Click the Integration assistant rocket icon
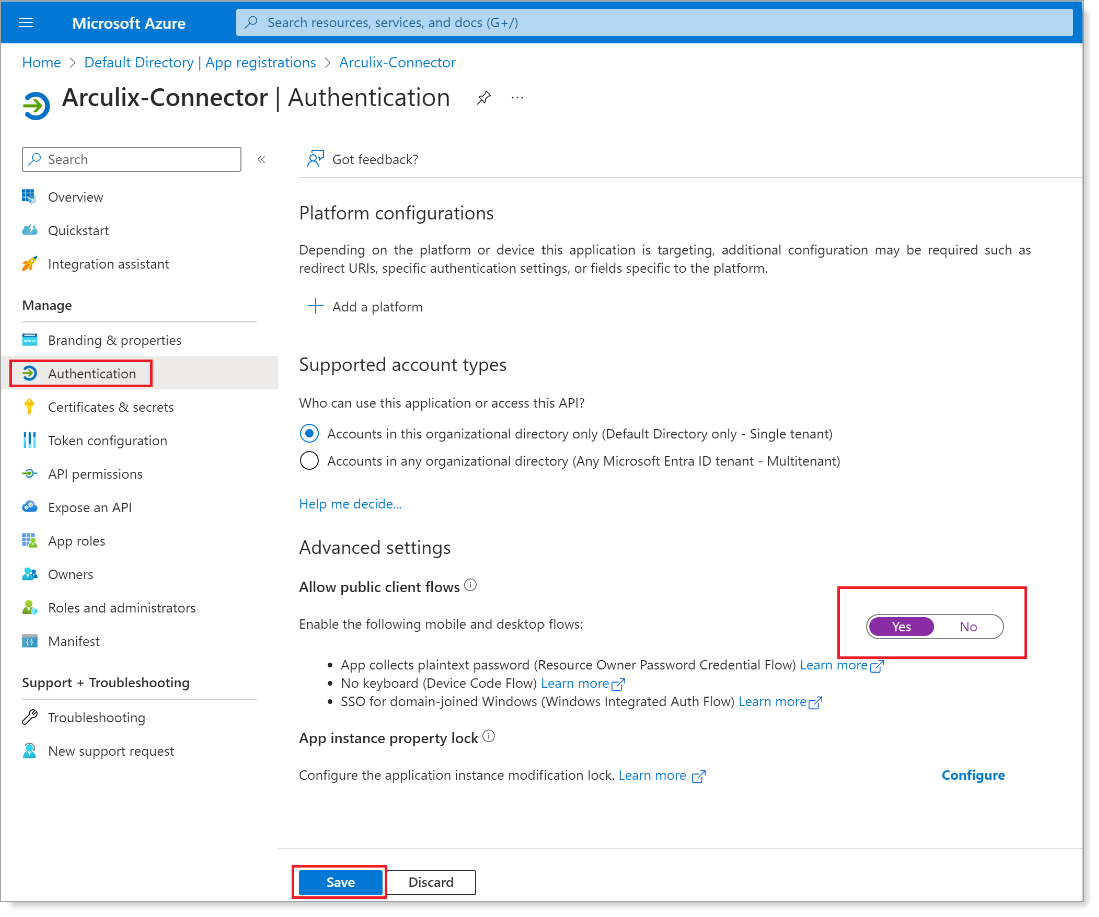The image size is (1099, 917). (x=29, y=264)
